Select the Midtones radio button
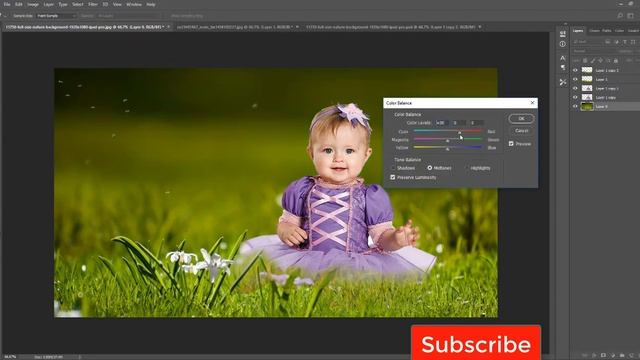The image size is (640, 360). 429,168
